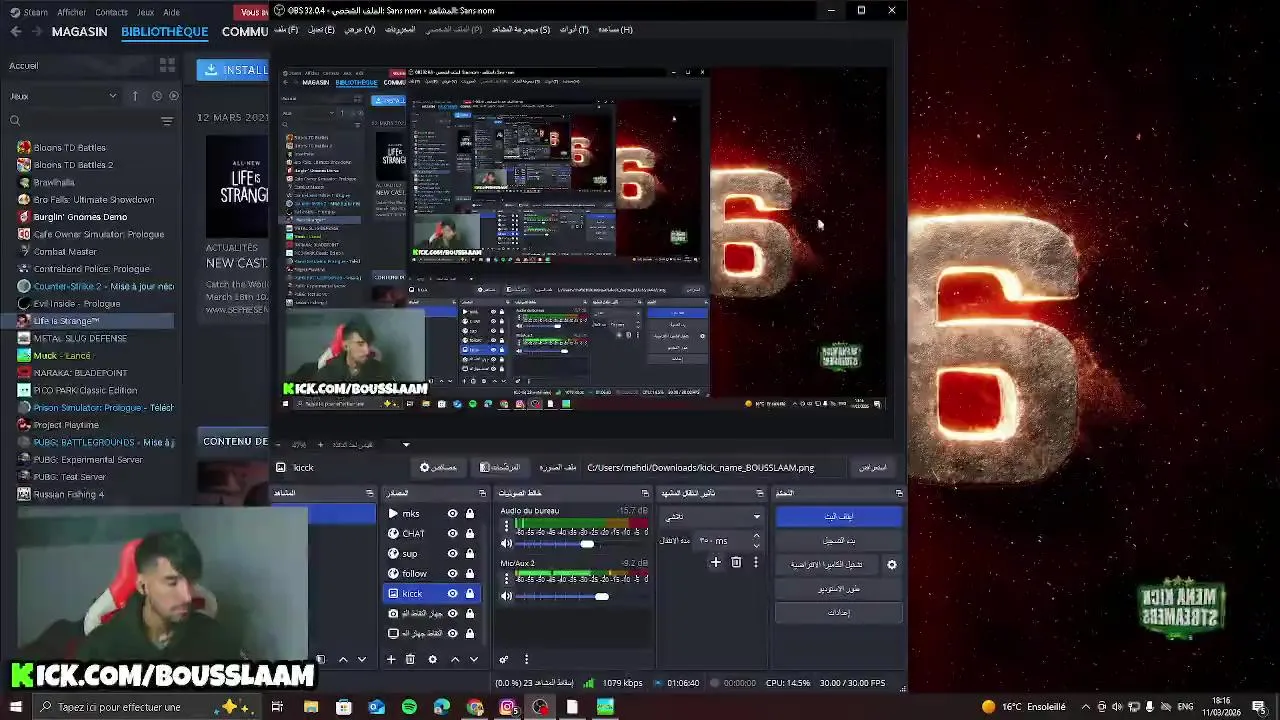The height and width of the screenshot is (720, 1280).
Task: Open advanced audio properties gears icon
Action: click(x=504, y=659)
